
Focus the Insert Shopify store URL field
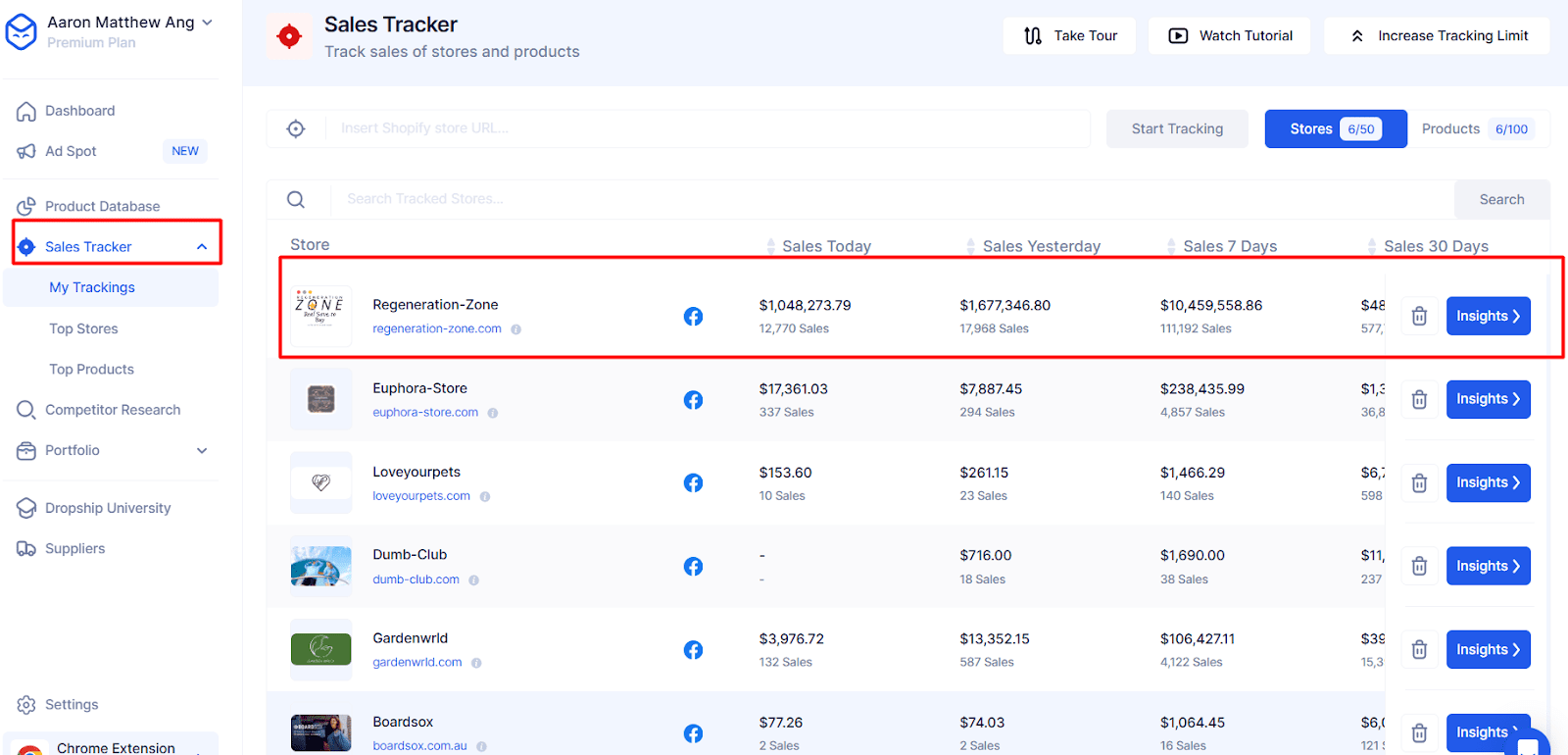click(710, 128)
